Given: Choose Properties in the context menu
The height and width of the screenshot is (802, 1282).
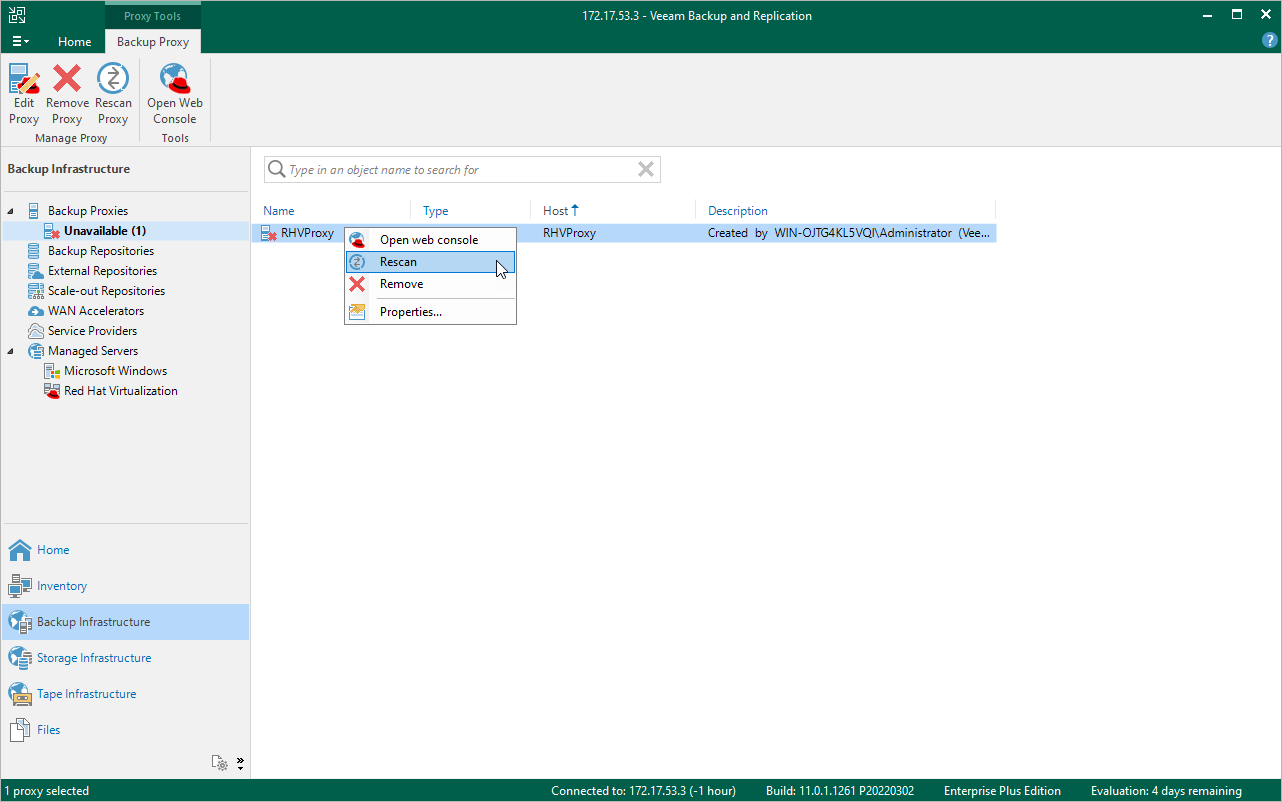Looking at the screenshot, I should pos(430,312).
